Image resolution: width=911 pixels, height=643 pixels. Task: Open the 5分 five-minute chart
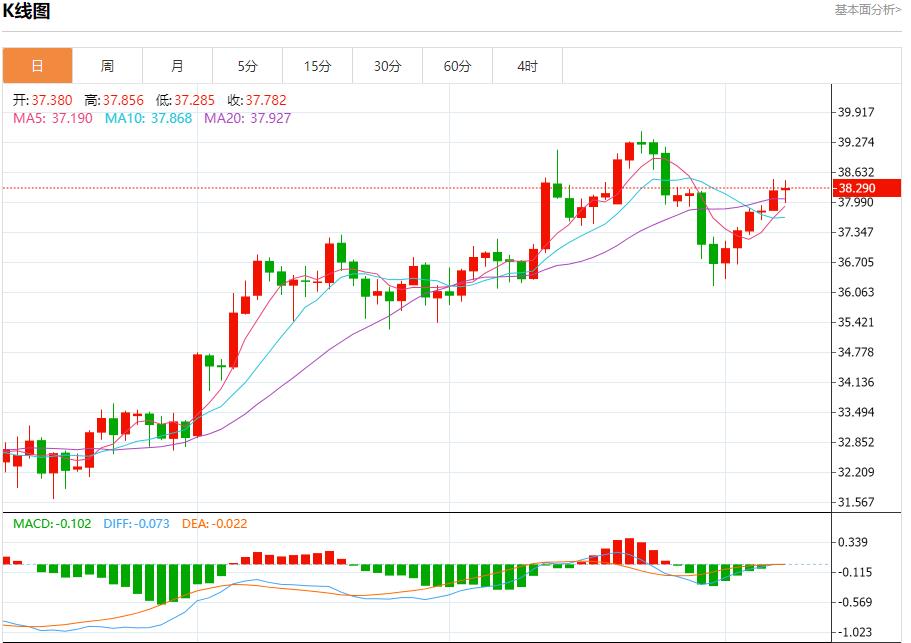248,64
